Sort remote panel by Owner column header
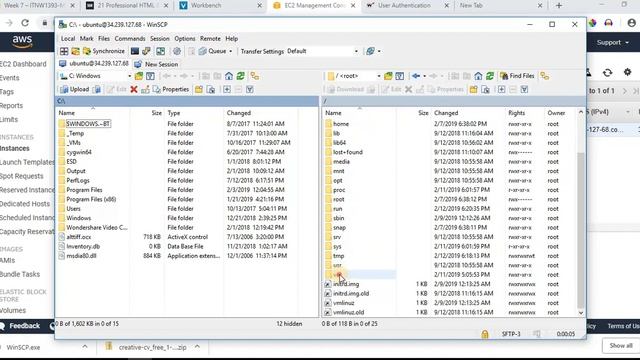 (560, 113)
